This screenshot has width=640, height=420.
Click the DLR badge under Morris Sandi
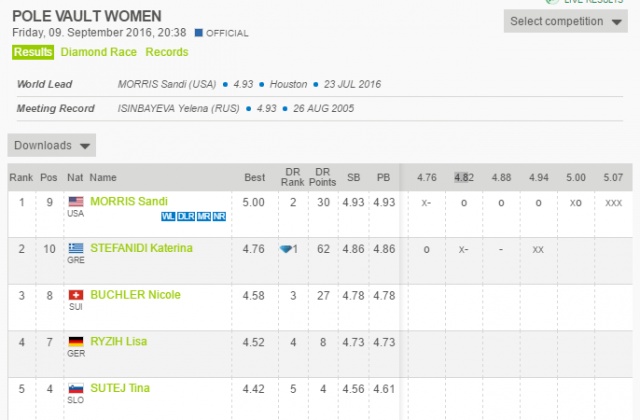pos(185,216)
